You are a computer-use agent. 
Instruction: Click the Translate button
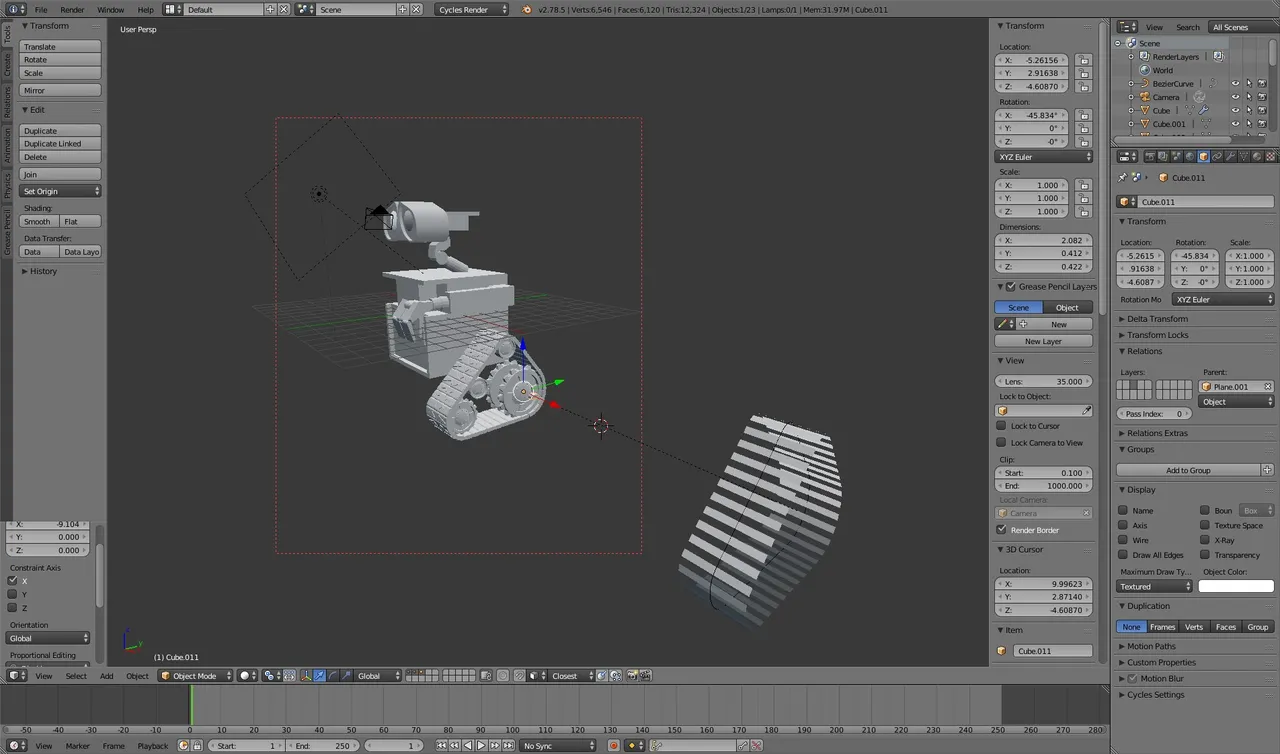(60, 47)
